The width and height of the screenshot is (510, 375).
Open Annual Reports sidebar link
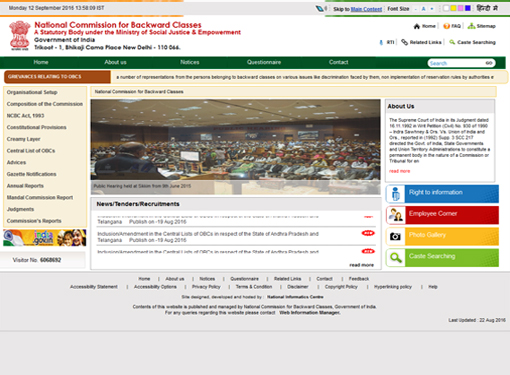tap(25, 186)
